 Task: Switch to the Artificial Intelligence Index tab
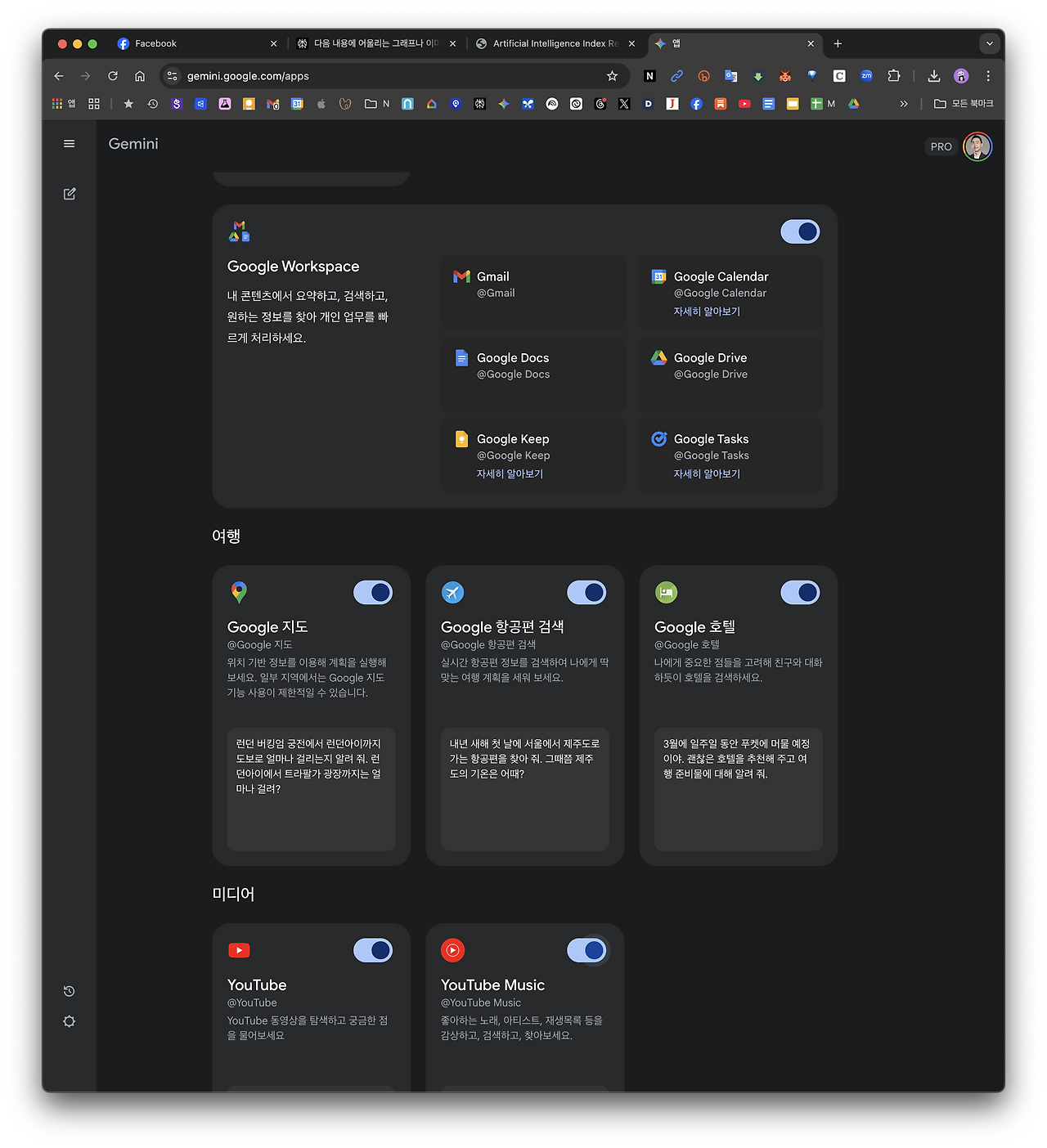pos(555,43)
